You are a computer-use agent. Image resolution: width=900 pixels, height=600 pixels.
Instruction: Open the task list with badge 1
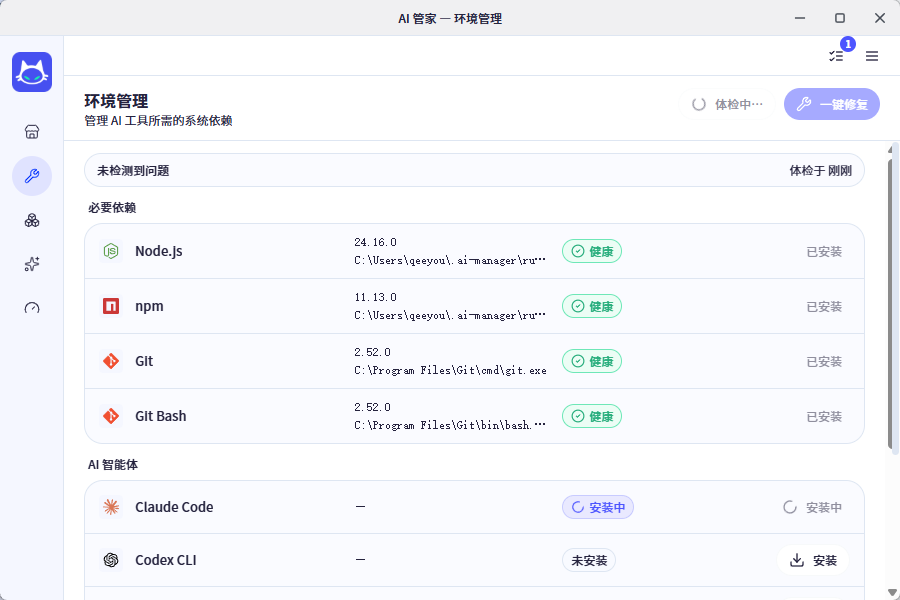point(836,56)
